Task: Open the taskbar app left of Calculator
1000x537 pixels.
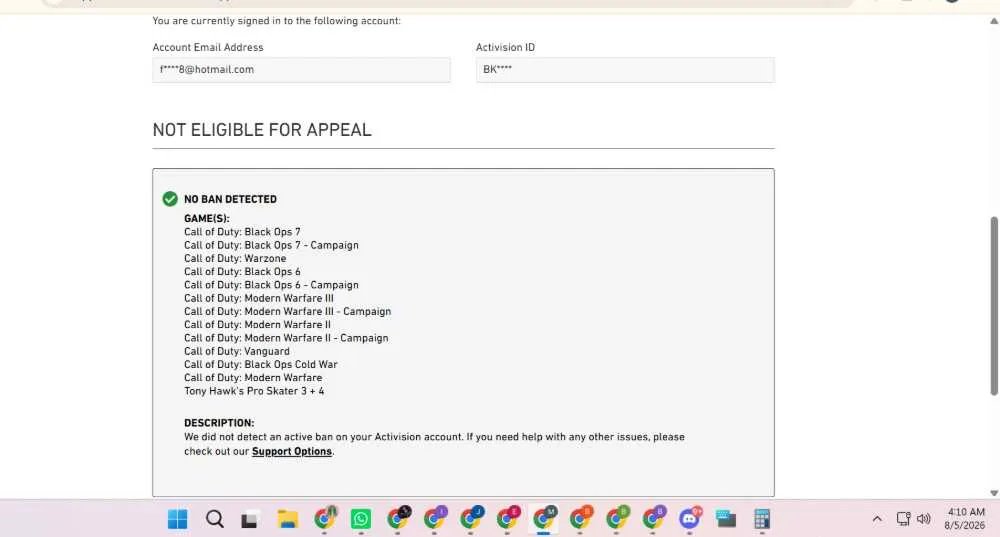Action: click(x=726, y=519)
